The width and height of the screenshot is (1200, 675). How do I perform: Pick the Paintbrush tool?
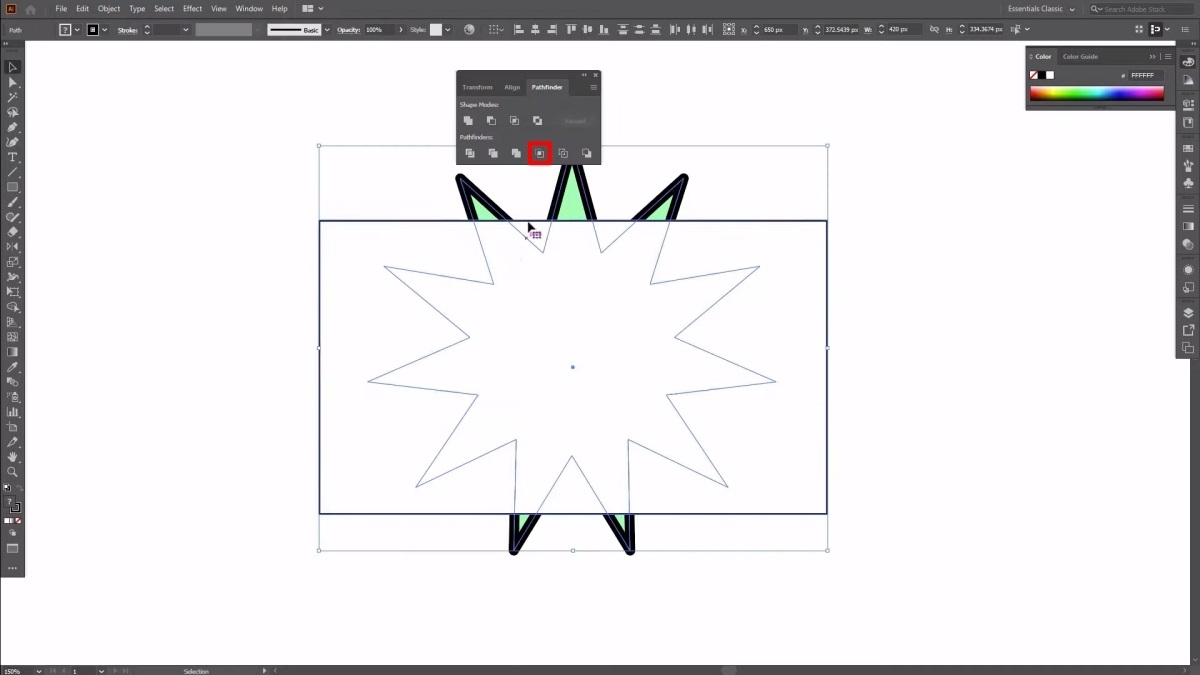(x=13, y=202)
